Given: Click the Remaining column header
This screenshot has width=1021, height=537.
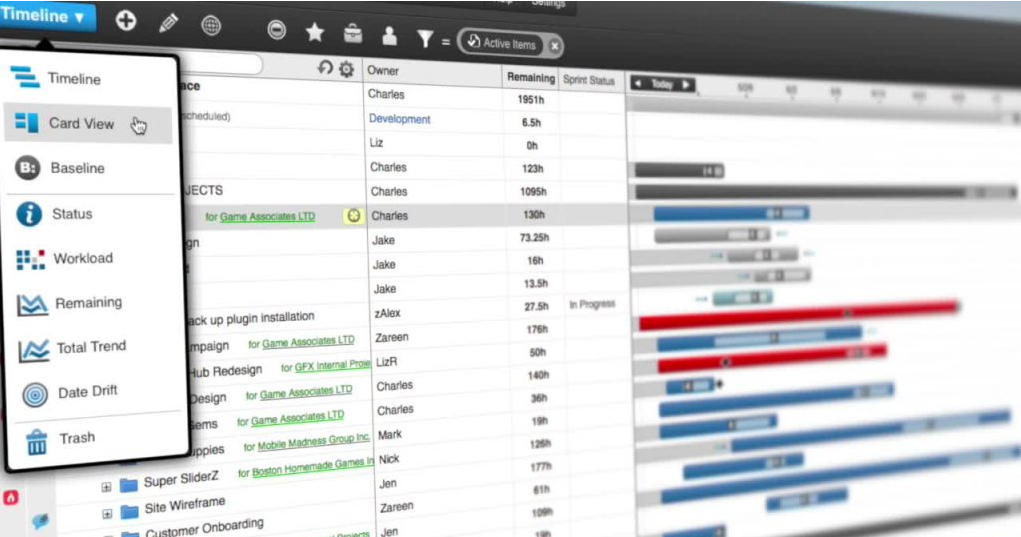Looking at the screenshot, I should point(530,77).
